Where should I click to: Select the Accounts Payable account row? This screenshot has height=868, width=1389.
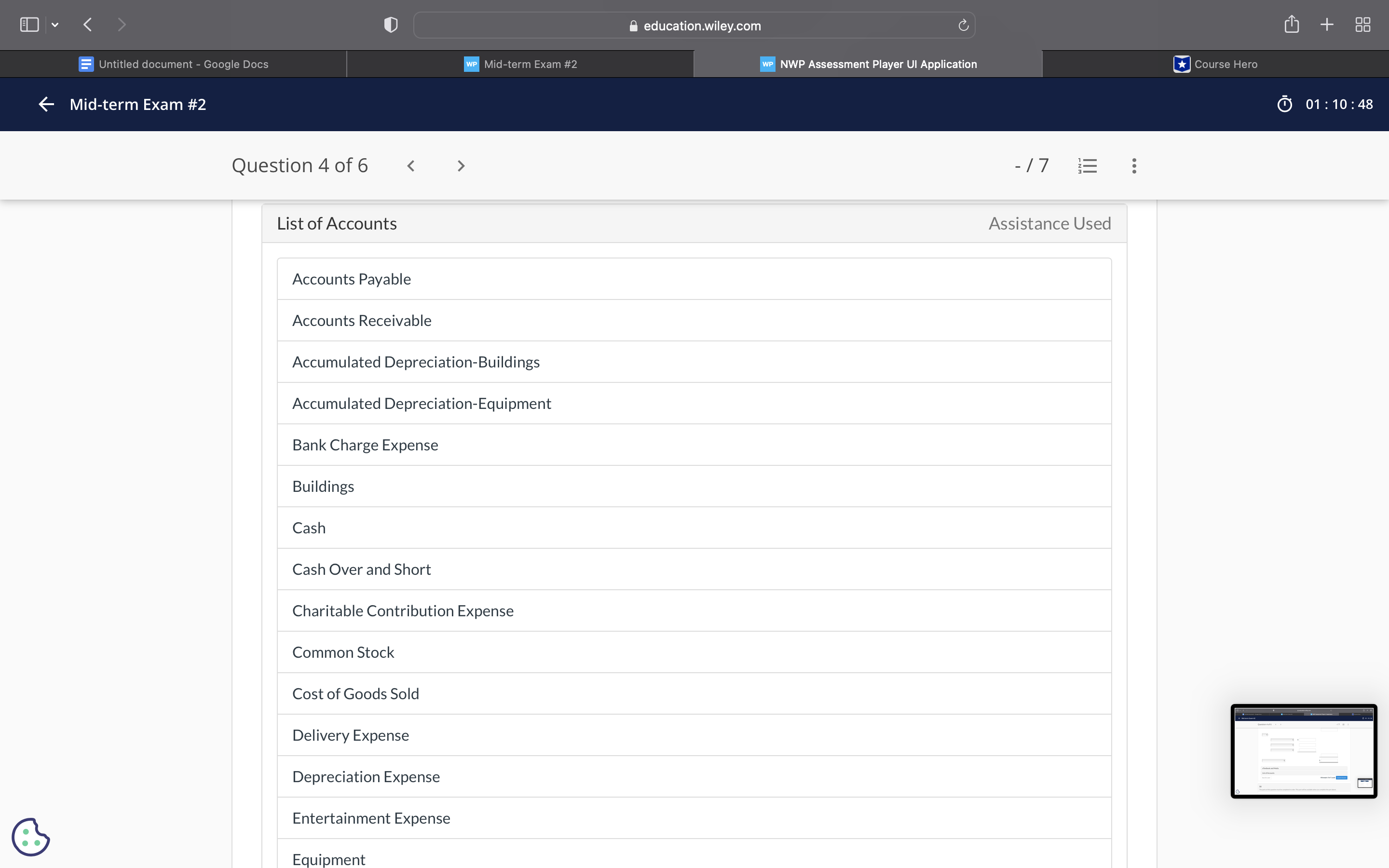coord(694,278)
